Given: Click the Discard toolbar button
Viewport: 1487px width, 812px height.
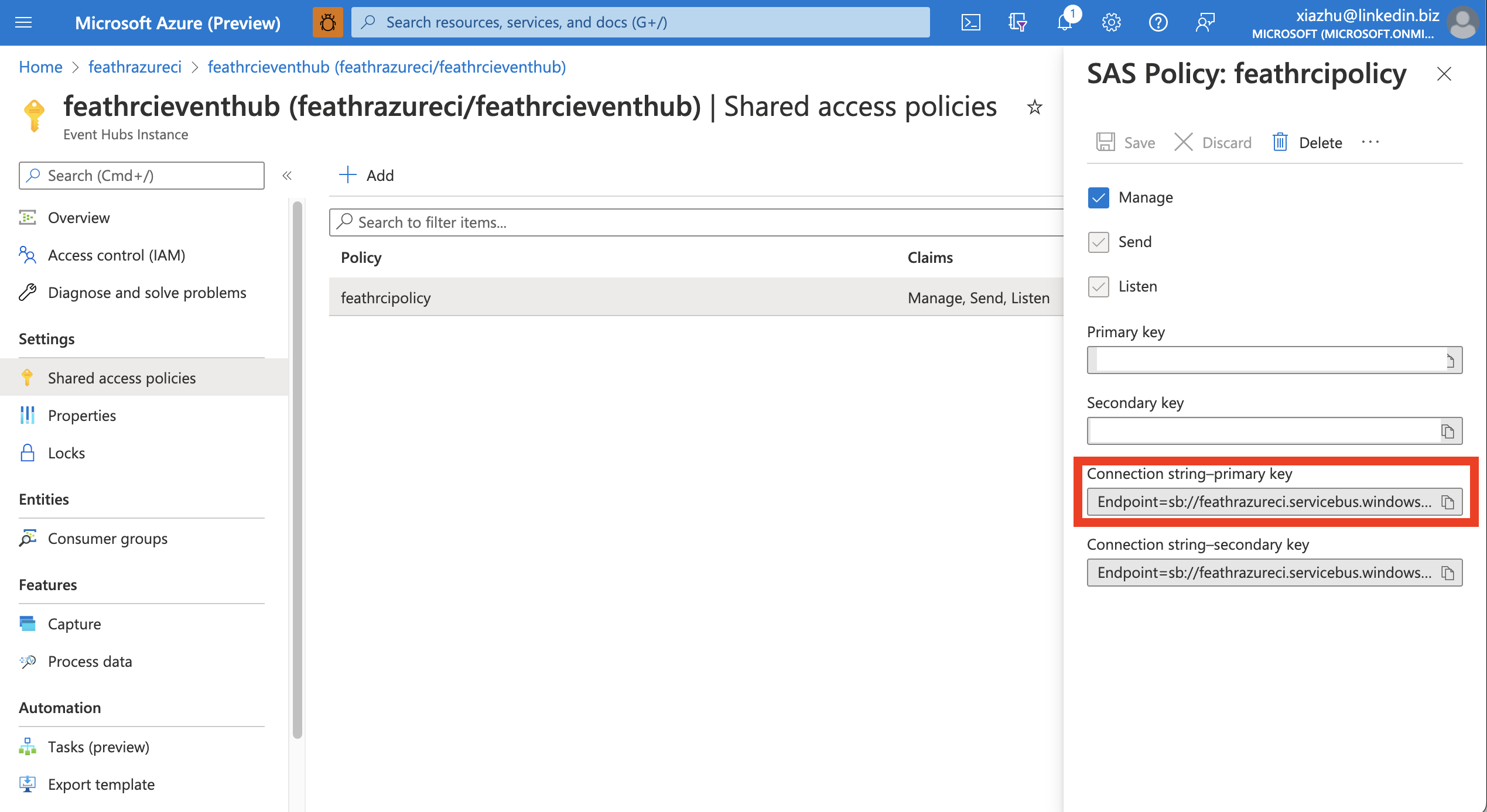Looking at the screenshot, I should coord(1213,142).
